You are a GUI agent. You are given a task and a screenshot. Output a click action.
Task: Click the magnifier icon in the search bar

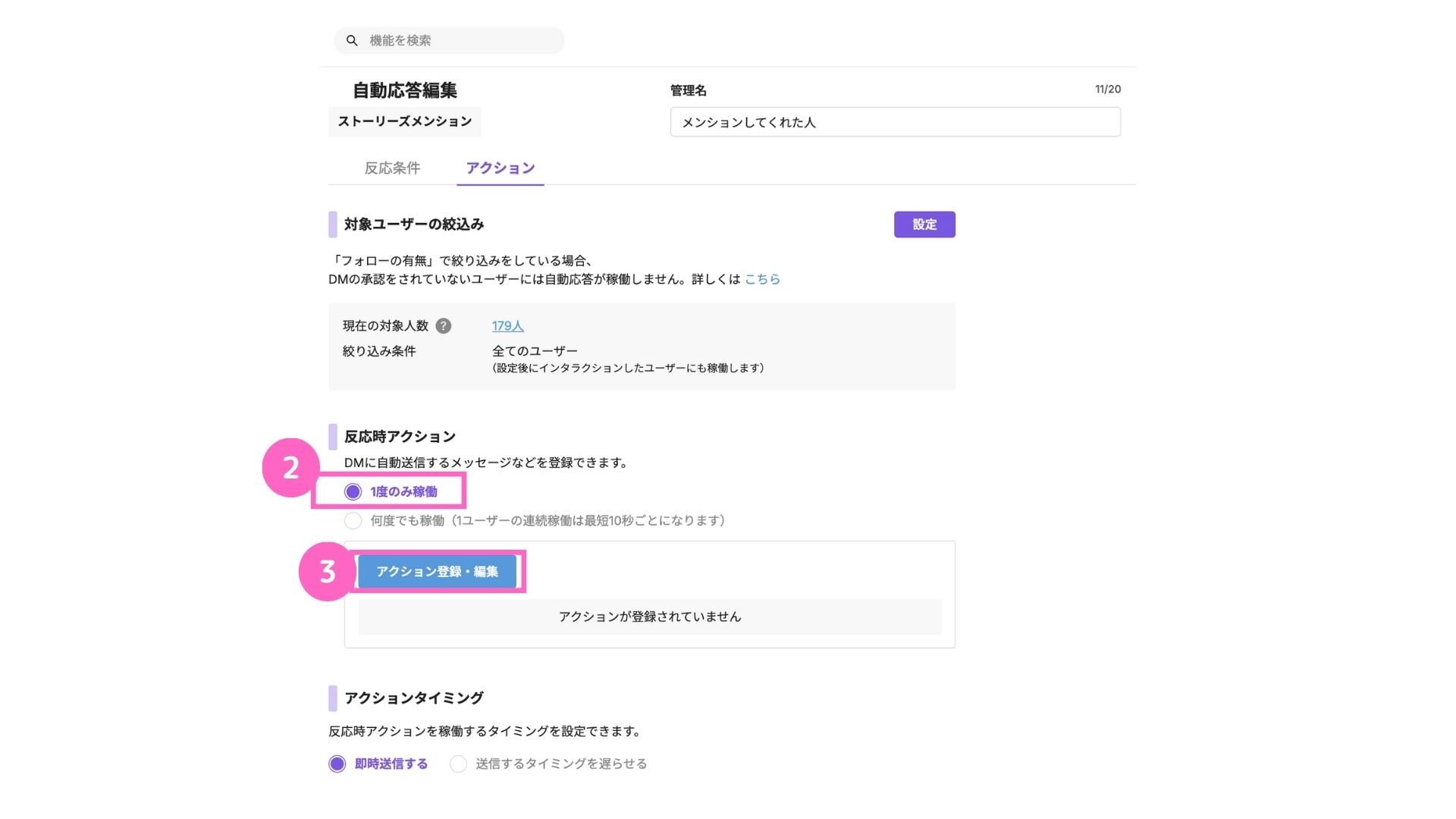click(x=352, y=41)
